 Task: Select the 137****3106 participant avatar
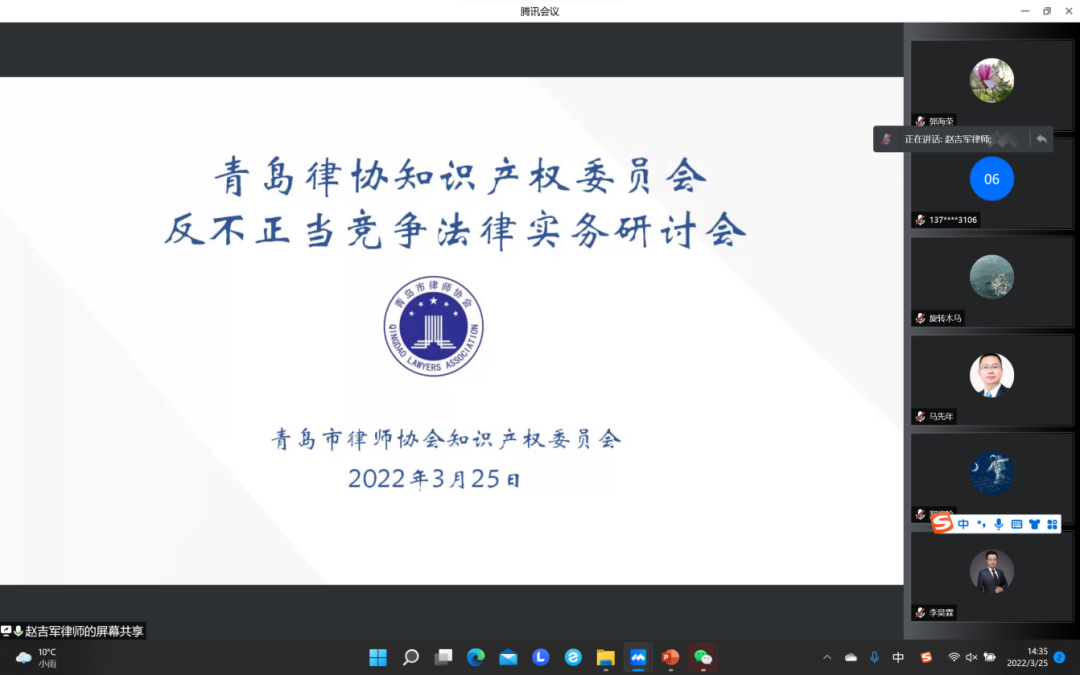[x=991, y=179]
